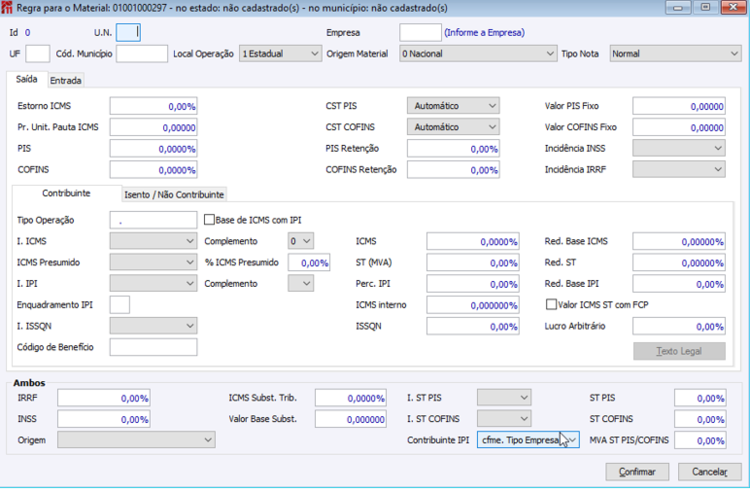Click IRRF field in Ambos
750x491 pixels.
[104, 398]
